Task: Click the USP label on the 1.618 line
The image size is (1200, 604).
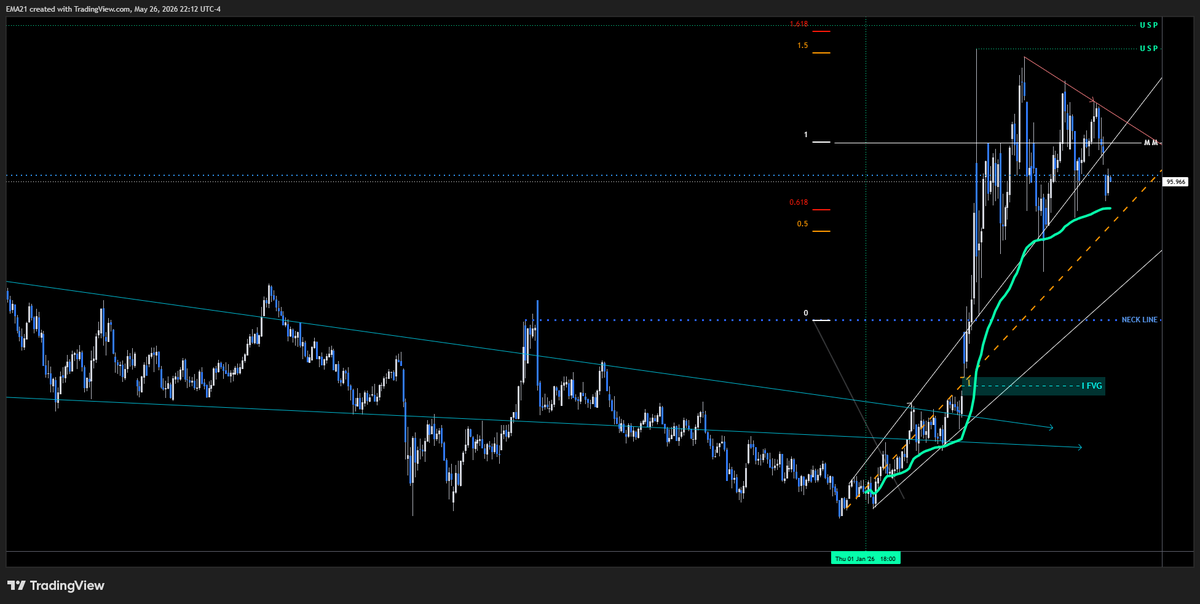Action: pyautogui.click(x=1148, y=25)
